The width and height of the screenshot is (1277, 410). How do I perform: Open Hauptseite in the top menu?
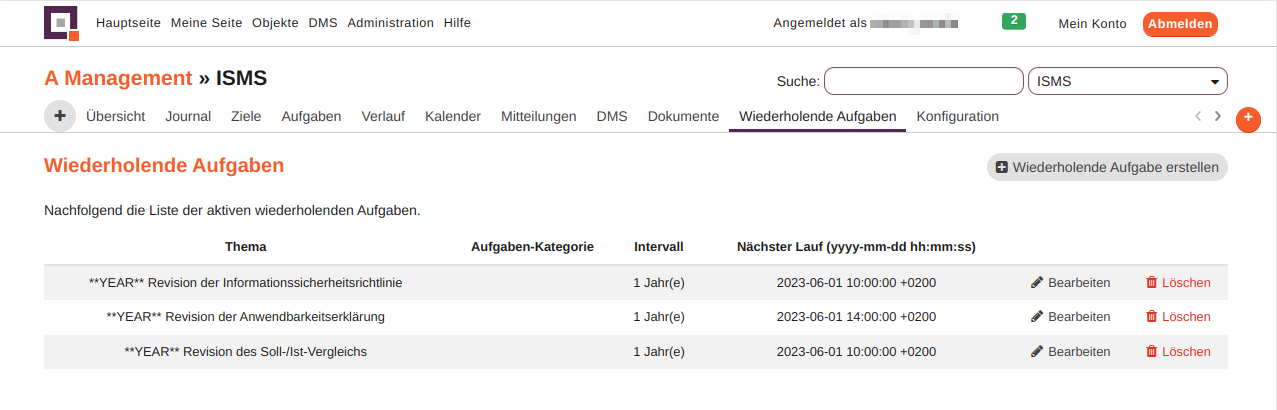point(130,23)
